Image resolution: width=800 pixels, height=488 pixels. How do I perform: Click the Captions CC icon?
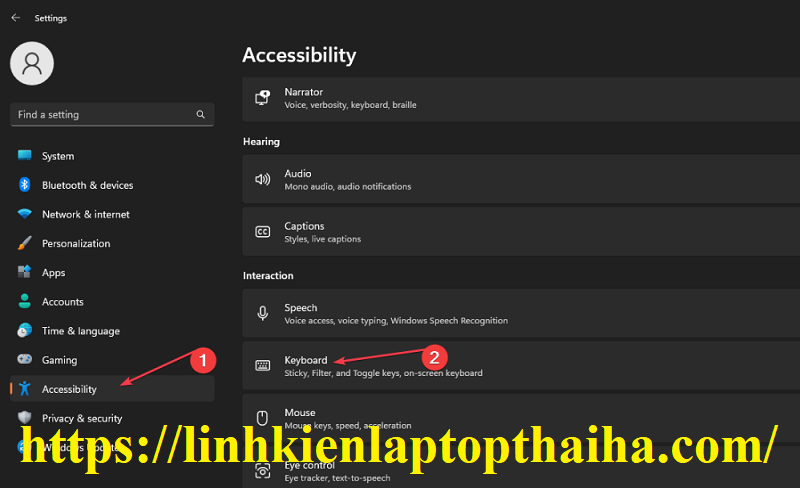[263, 232]
